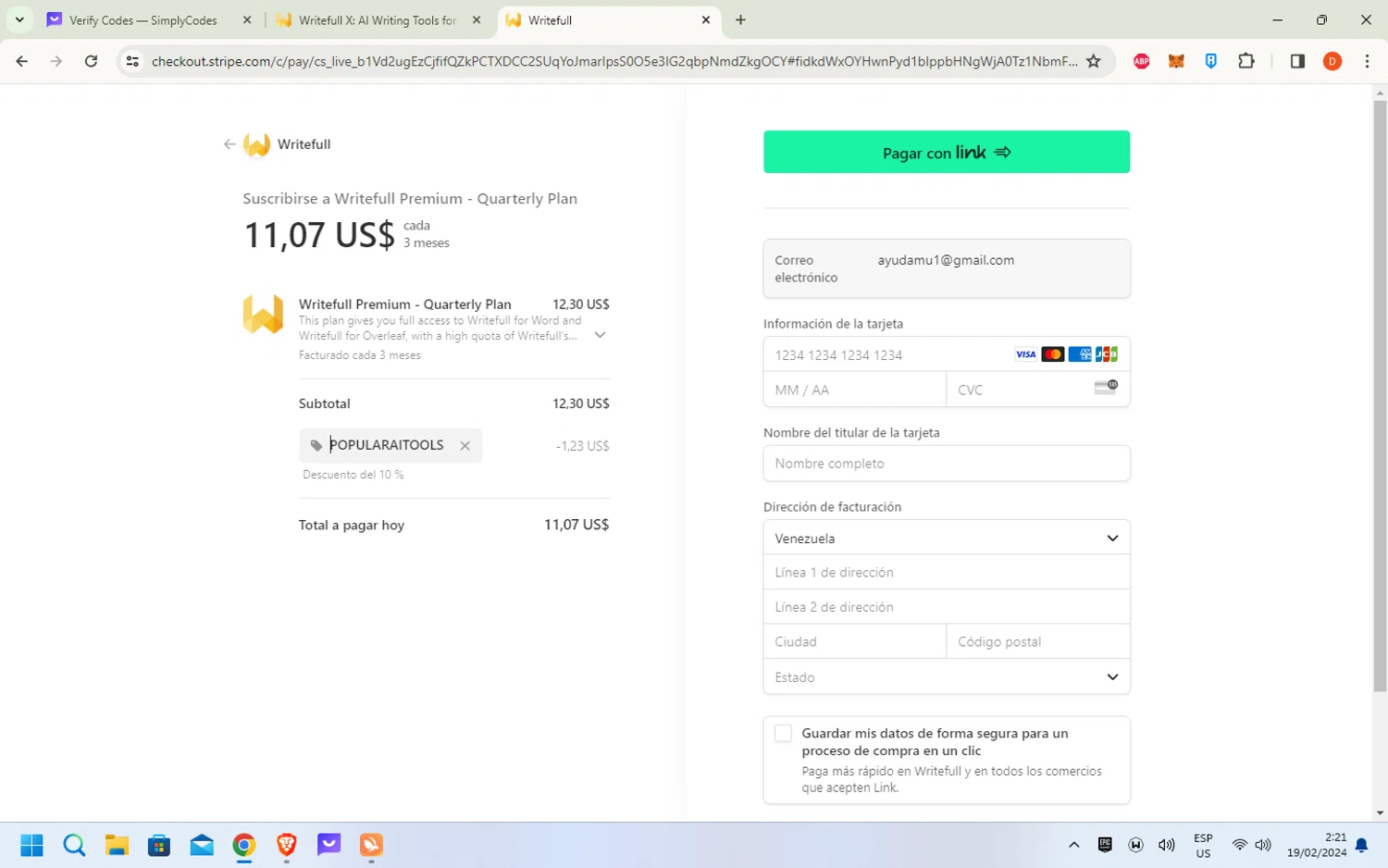
Task: Open the MetaMask fox extension
Action: pyautogui.click(x=1176, y=61)
